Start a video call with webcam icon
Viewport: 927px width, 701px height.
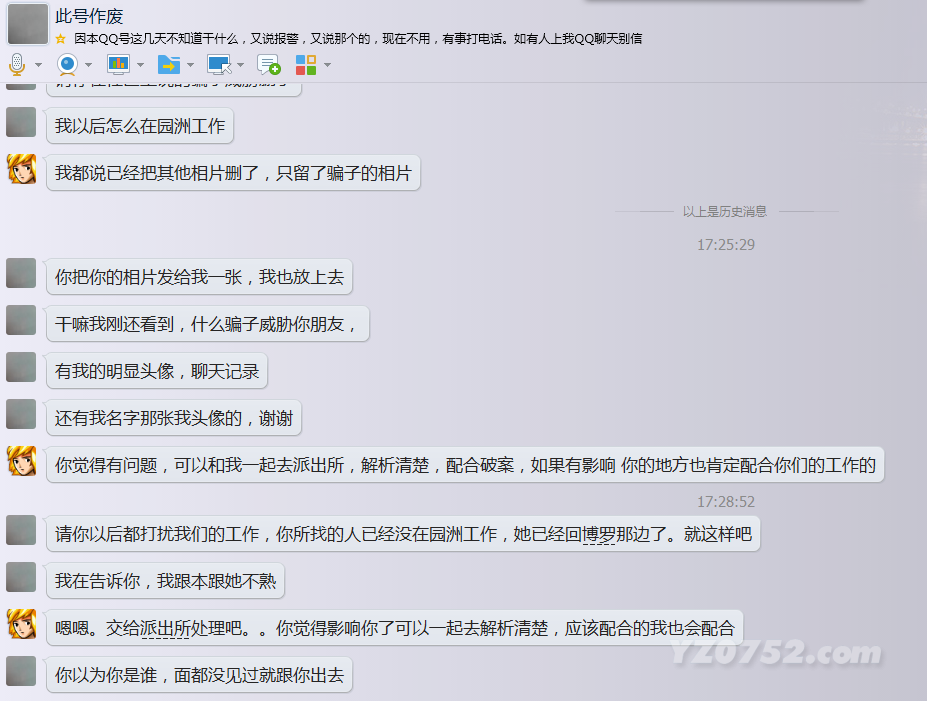[x=67, y=65]
